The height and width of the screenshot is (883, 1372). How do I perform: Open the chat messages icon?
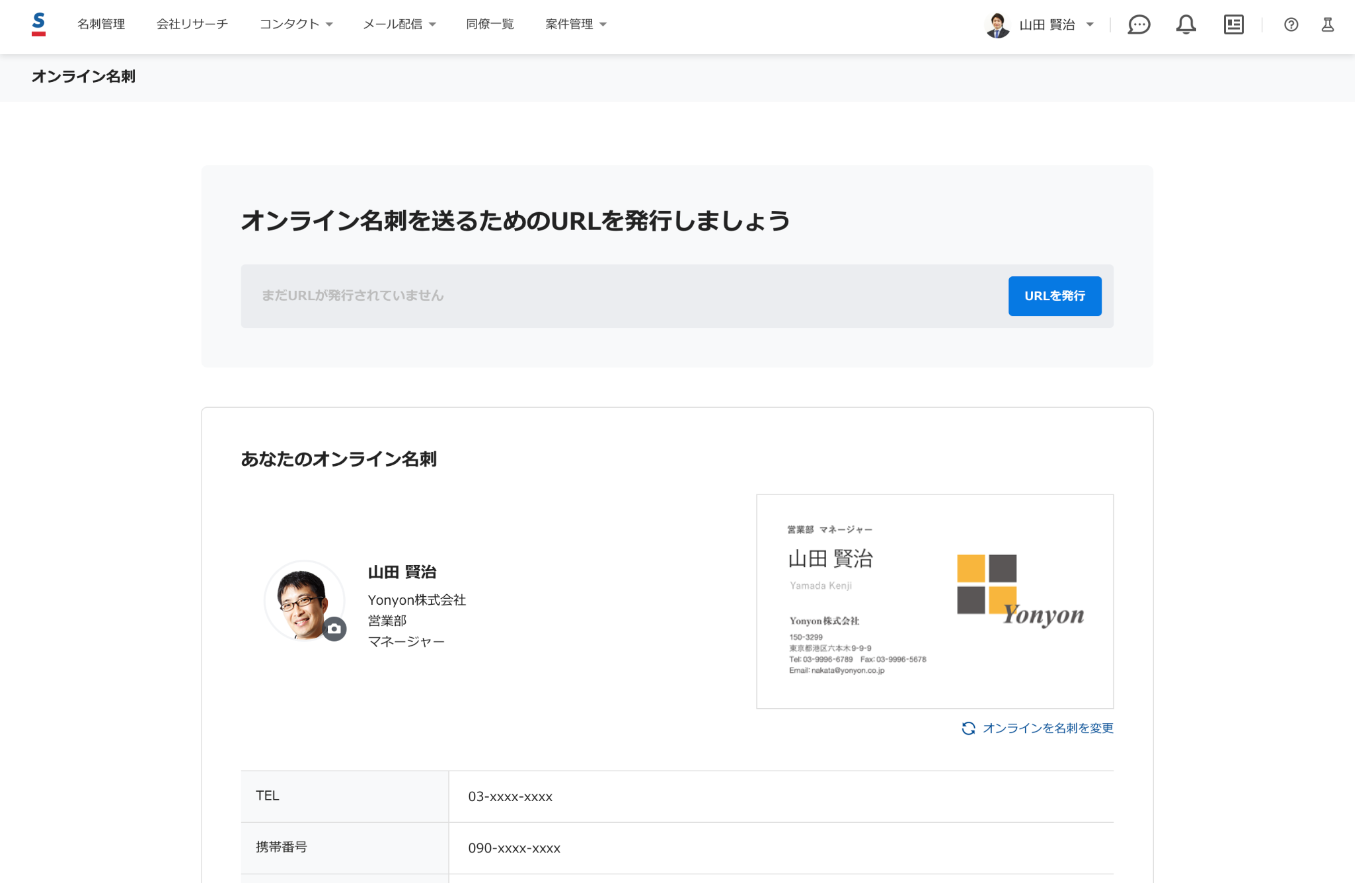point(1139,24)
